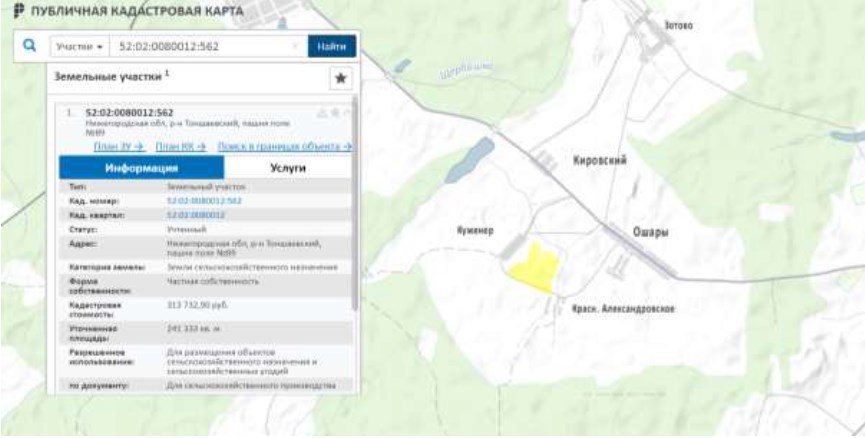Screen dimensions: 865x438
Task: Click the cadastral number search field
Action: coord(200,47)
